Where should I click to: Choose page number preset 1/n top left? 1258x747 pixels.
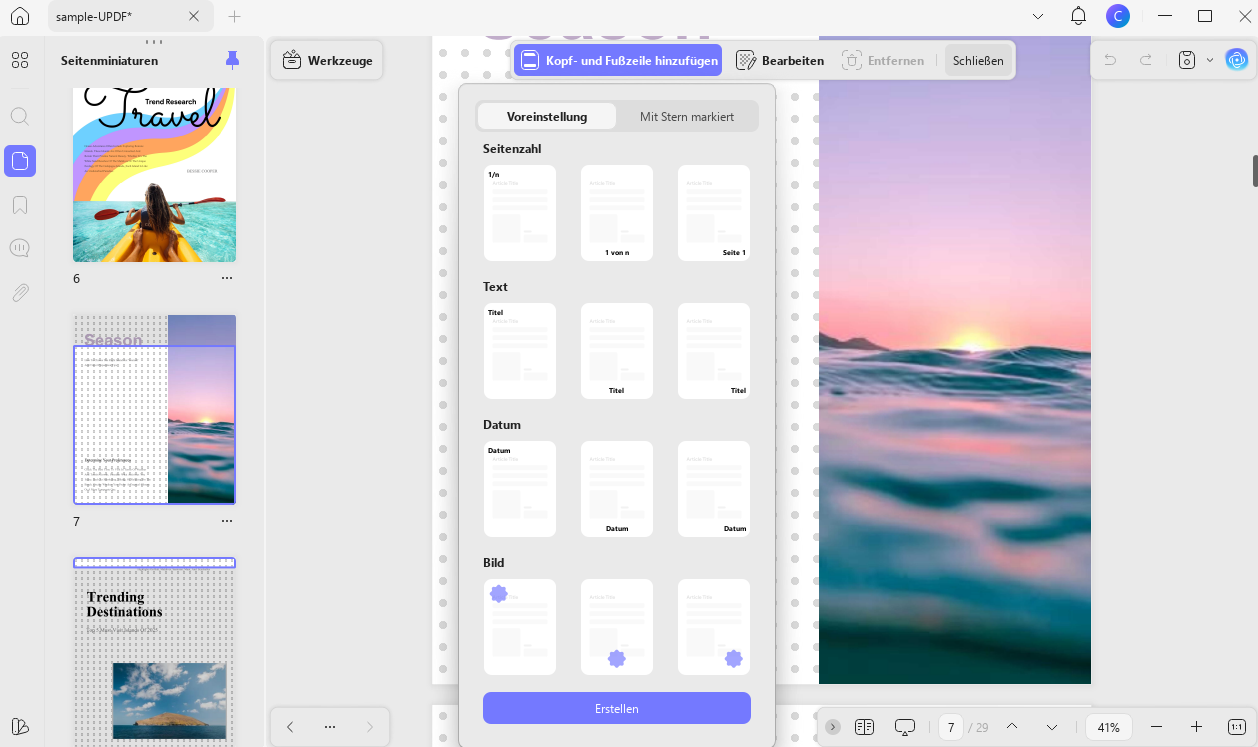point(520,213)
